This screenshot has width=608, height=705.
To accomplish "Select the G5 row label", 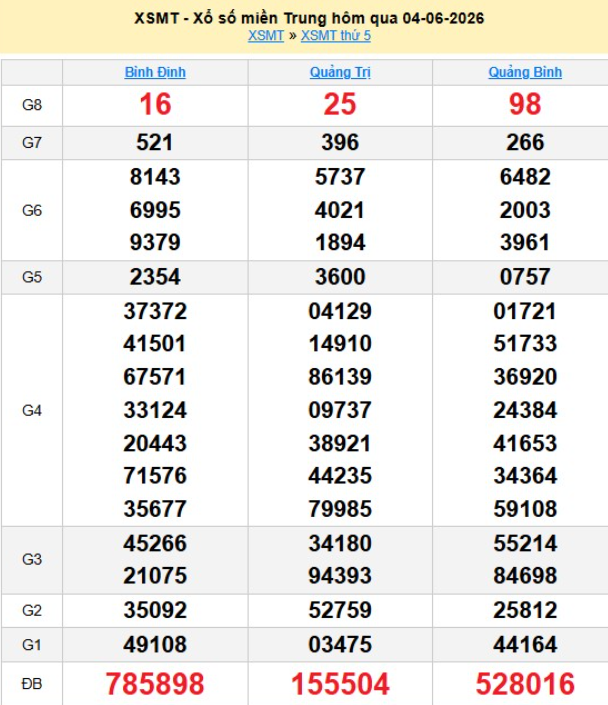I will (x=32, y=277).
